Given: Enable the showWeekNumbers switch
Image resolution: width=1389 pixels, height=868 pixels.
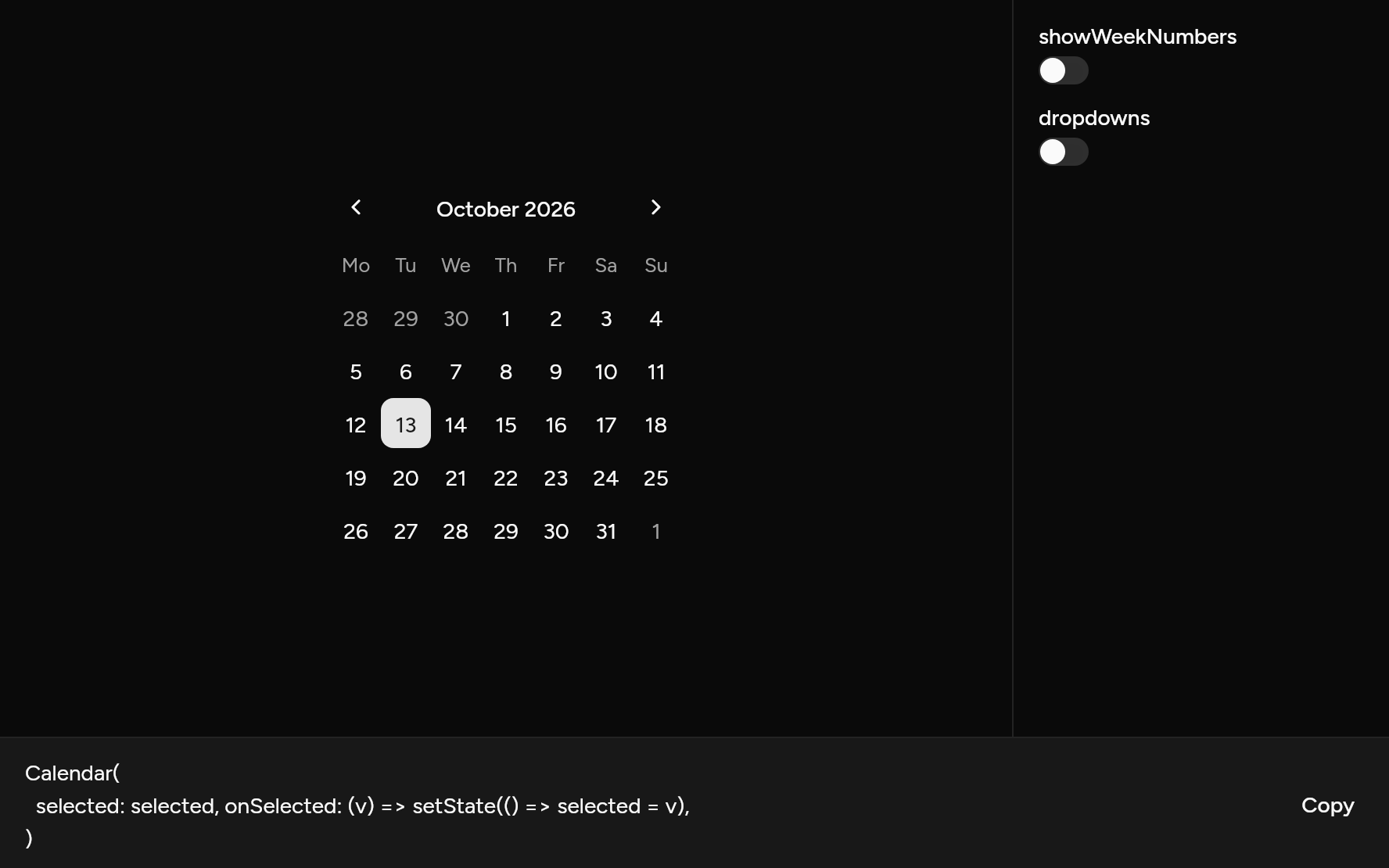Looking at the screenshot, I should (x=1063, y=70).
